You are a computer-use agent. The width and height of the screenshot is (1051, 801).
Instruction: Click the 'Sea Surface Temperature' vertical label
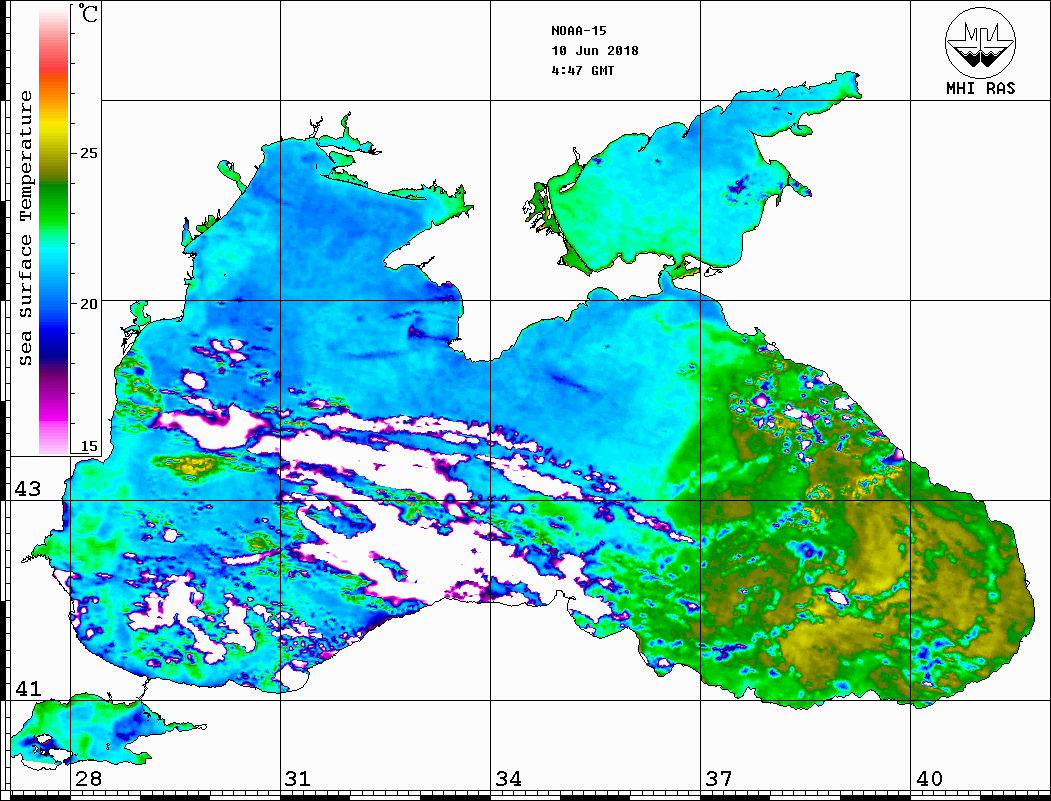click(25, 229)
